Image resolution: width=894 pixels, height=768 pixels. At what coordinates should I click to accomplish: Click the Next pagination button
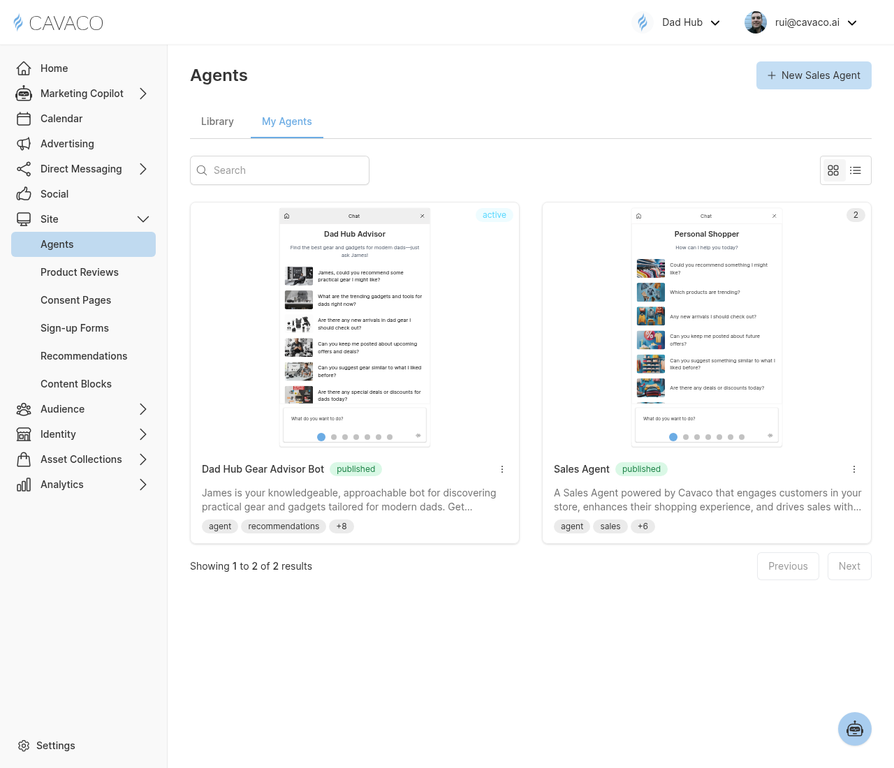(x=849, y=566)
